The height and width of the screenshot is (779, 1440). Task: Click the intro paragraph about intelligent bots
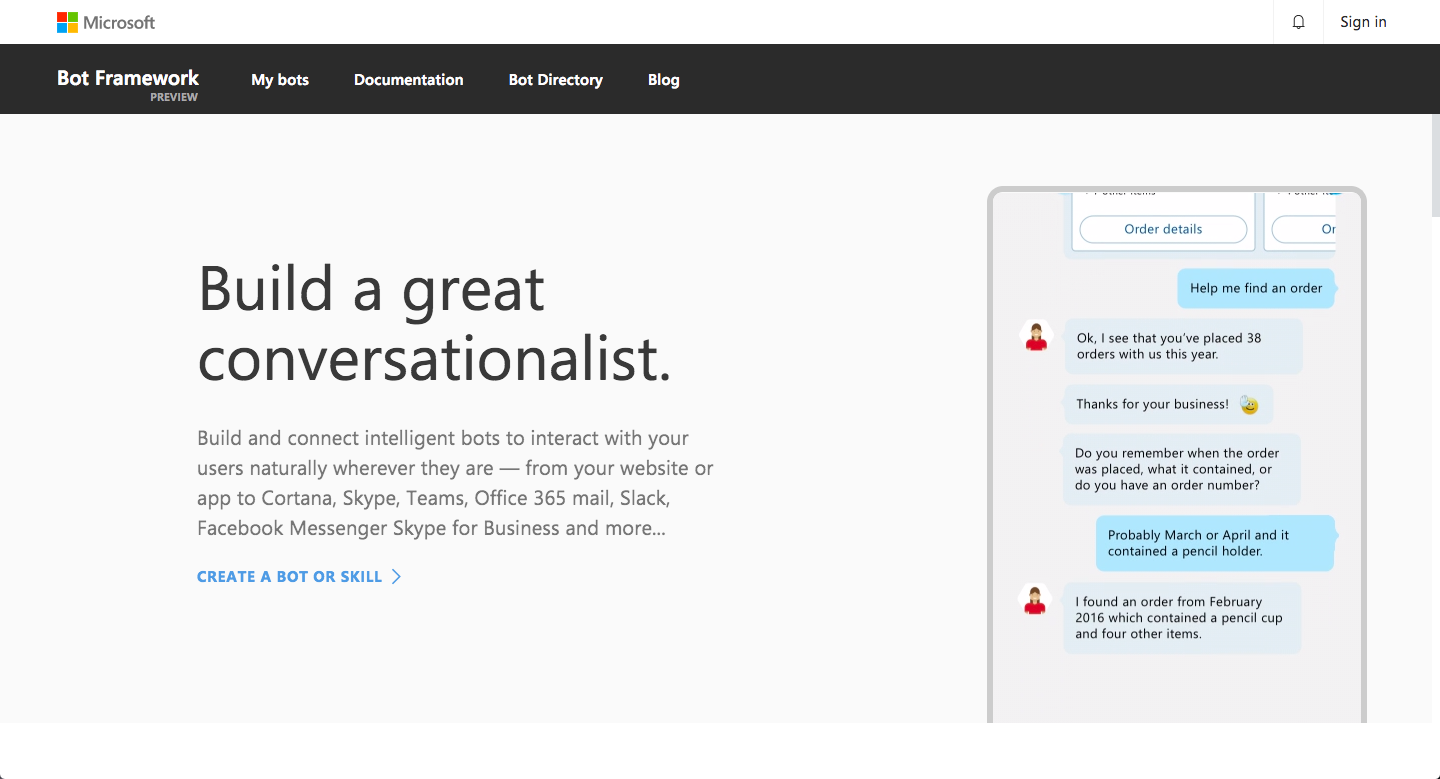point(455,483)
